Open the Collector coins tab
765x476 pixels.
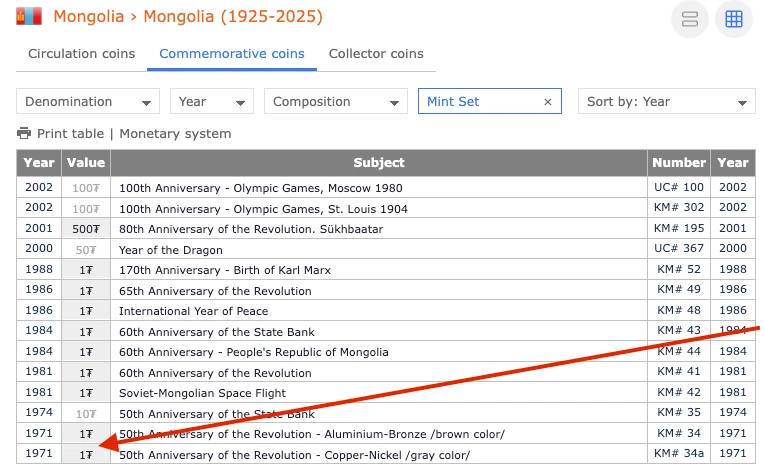[376, 54]
